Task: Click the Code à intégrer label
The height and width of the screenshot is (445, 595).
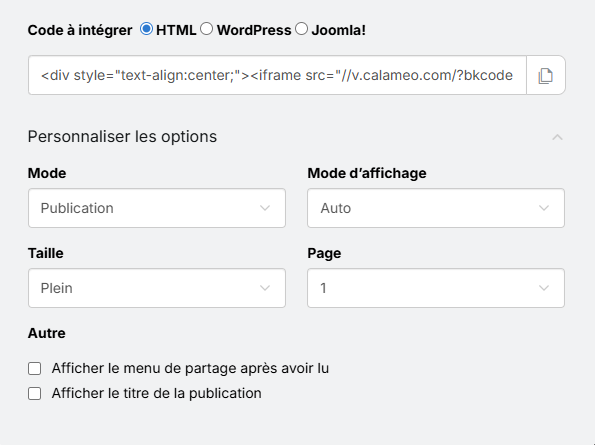Action: (x=80, y=30)
